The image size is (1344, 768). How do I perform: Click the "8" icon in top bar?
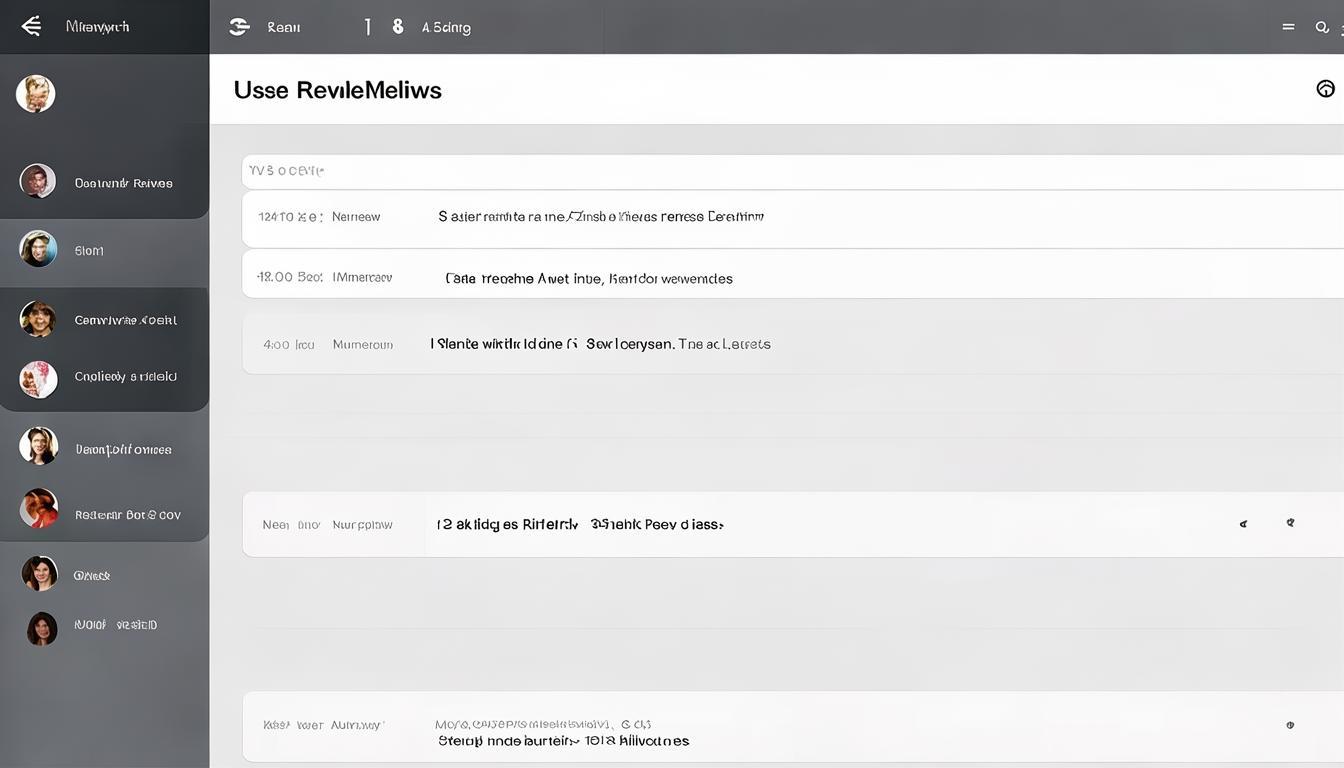coord(398,27)
